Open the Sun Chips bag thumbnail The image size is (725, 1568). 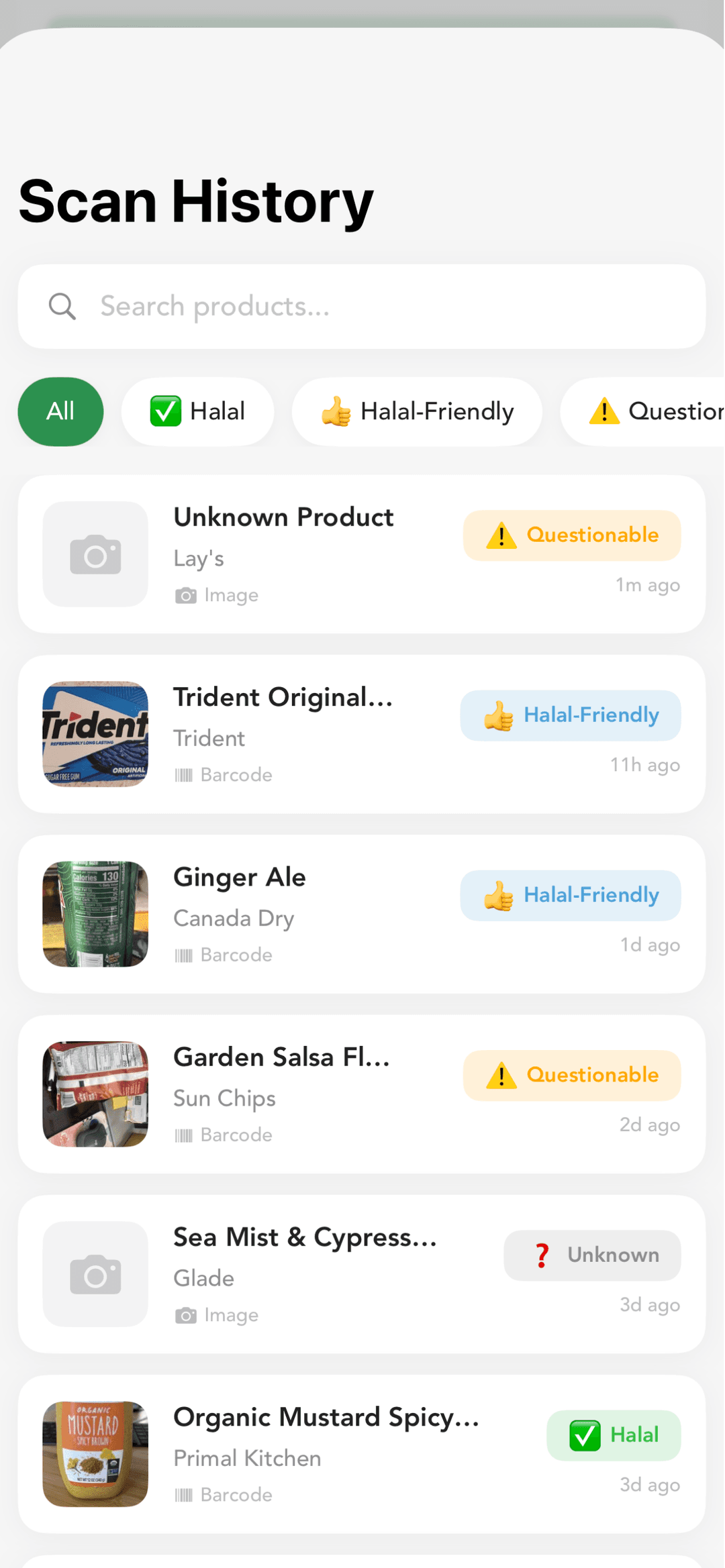(95, 1094)
